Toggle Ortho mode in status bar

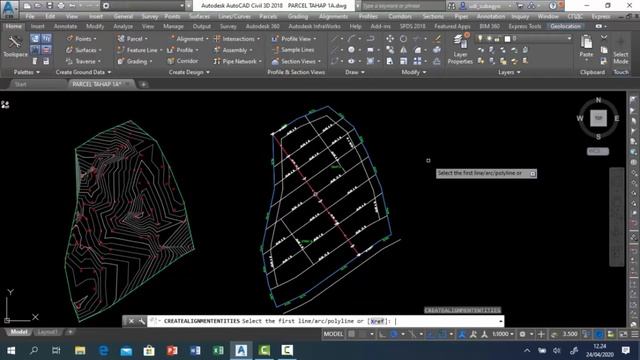coord(382,334)
